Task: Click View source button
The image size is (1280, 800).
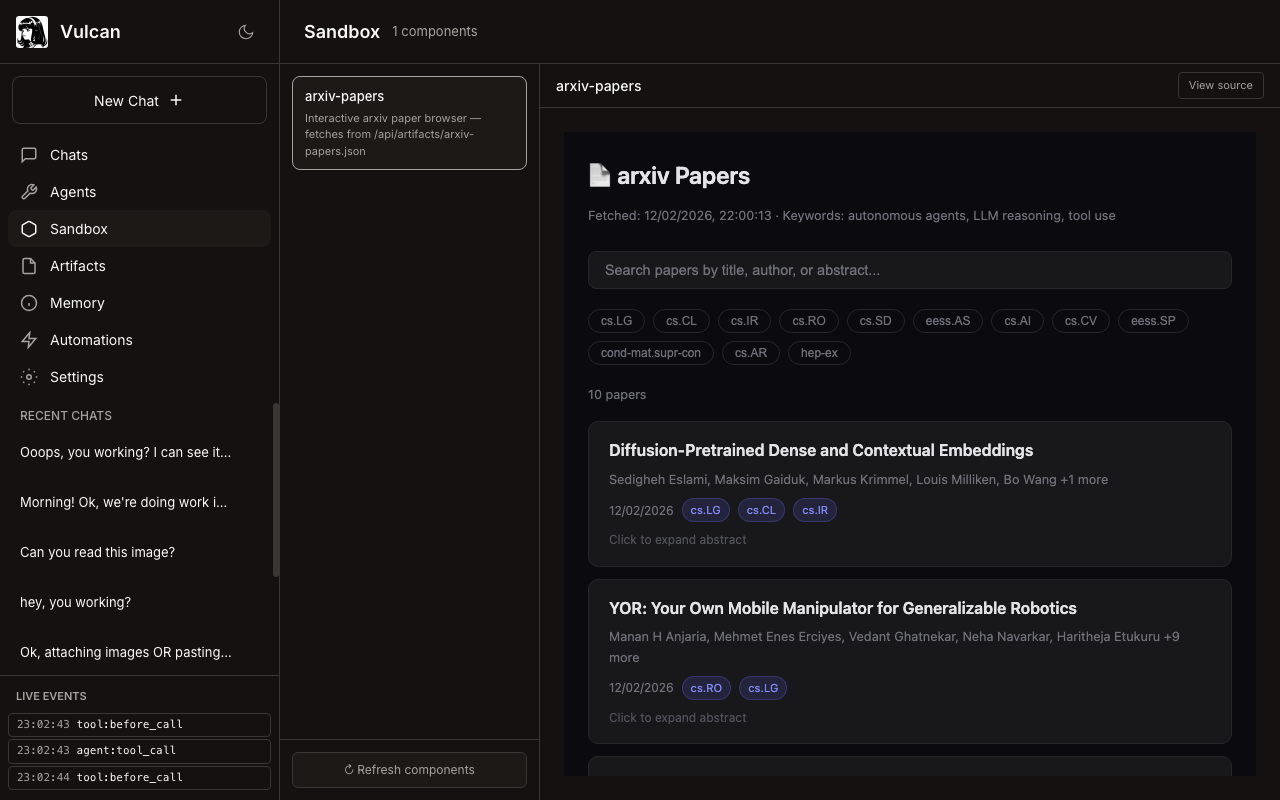Action: pos(1220,86)
